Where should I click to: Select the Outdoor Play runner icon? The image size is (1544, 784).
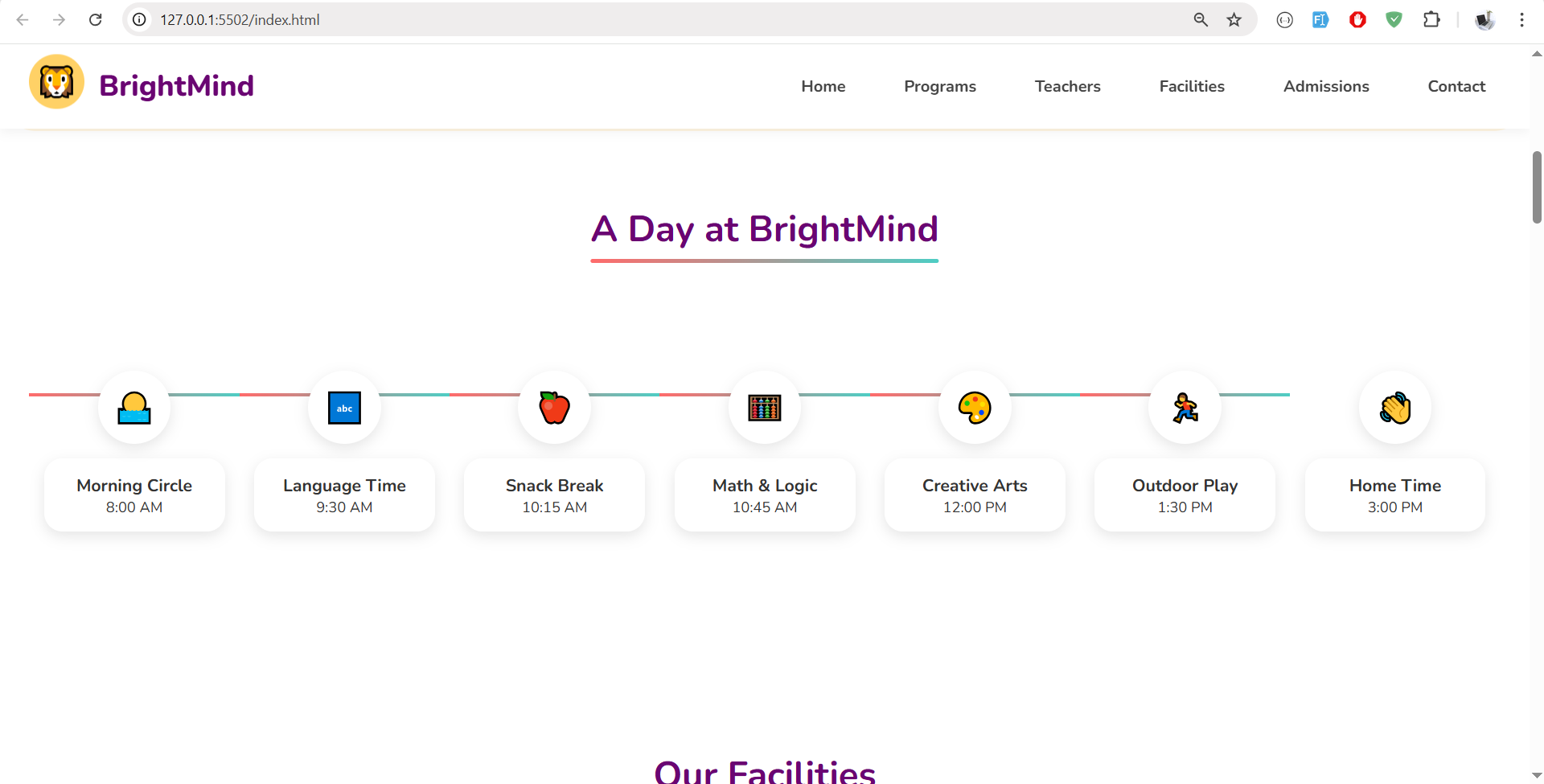pyautogui.click(x=1185, y=408)
